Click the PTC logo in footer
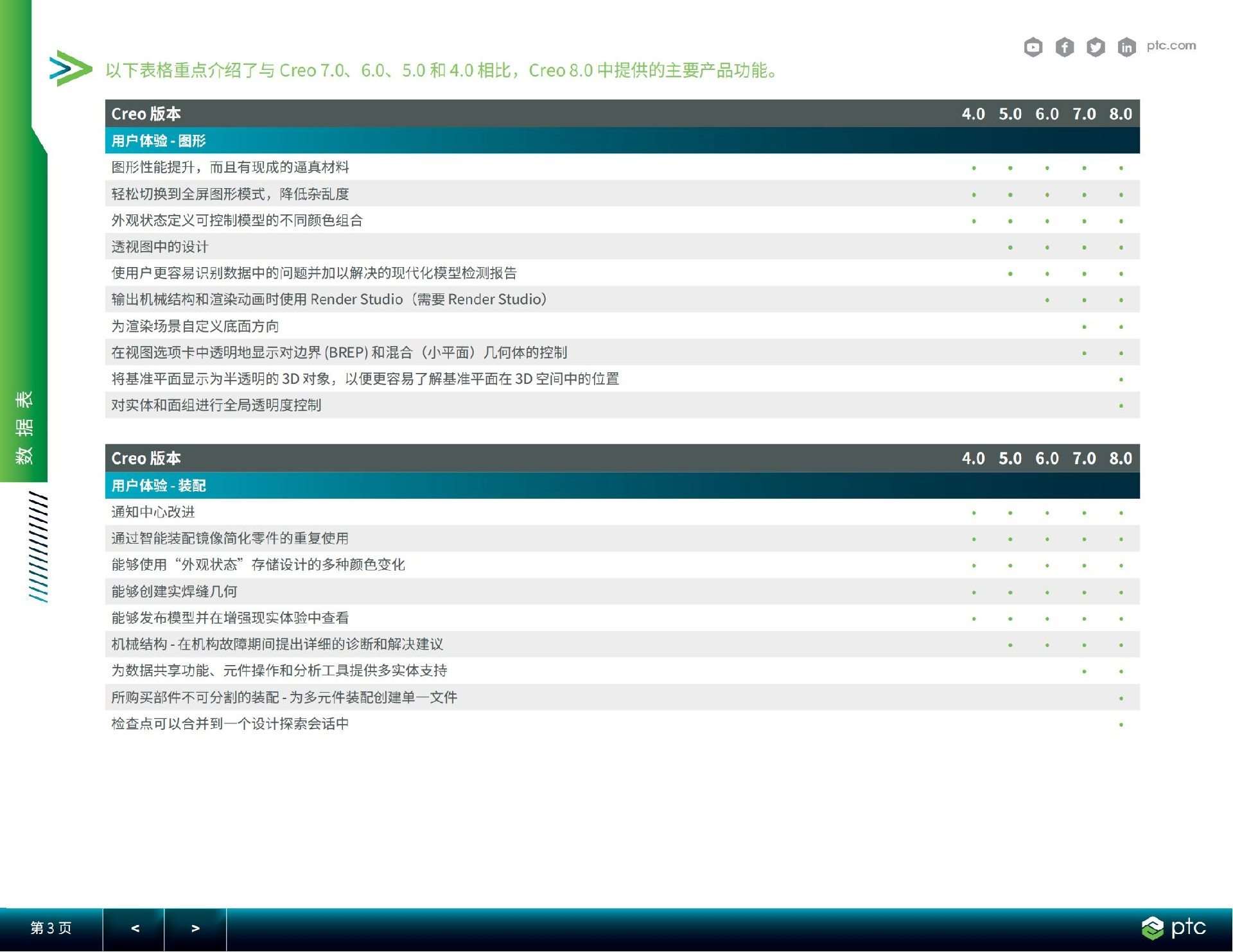 (x=1174, y=928)
